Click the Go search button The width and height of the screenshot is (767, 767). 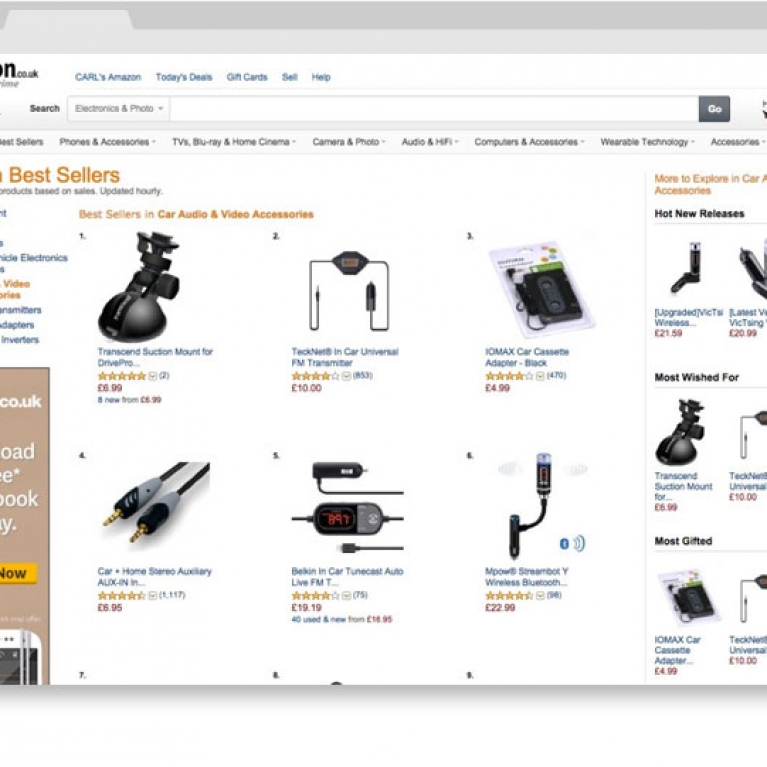pyautogui.click(x=714, y=109)
